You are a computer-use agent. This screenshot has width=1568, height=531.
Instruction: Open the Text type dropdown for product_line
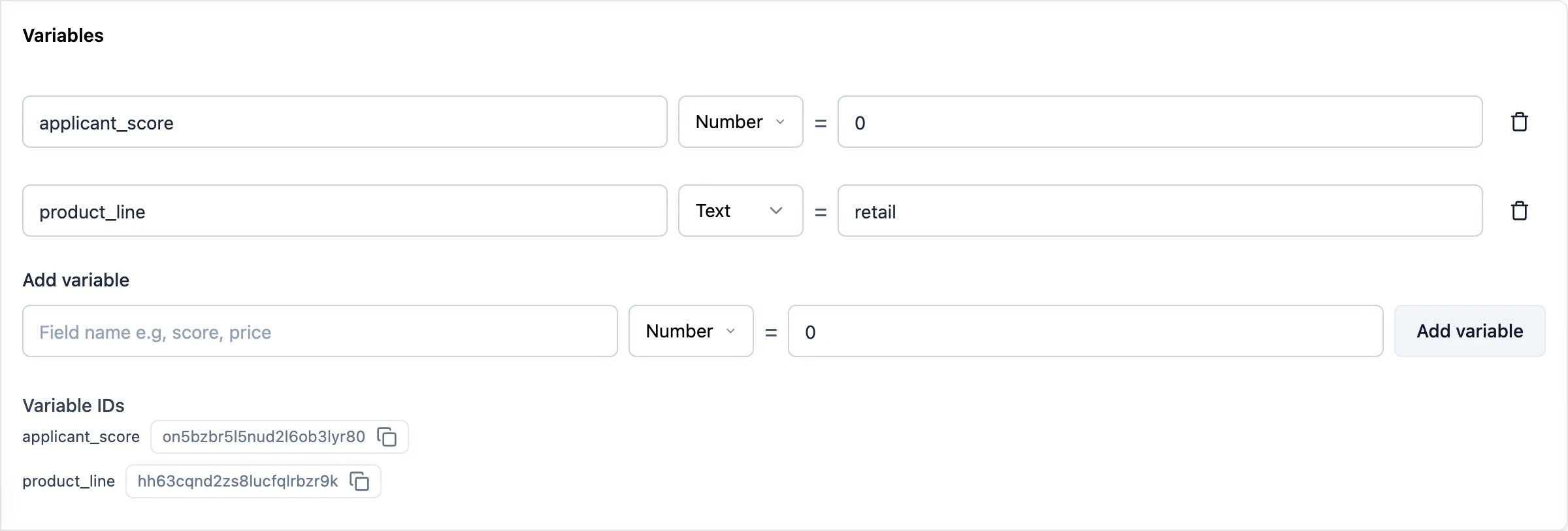740,211
